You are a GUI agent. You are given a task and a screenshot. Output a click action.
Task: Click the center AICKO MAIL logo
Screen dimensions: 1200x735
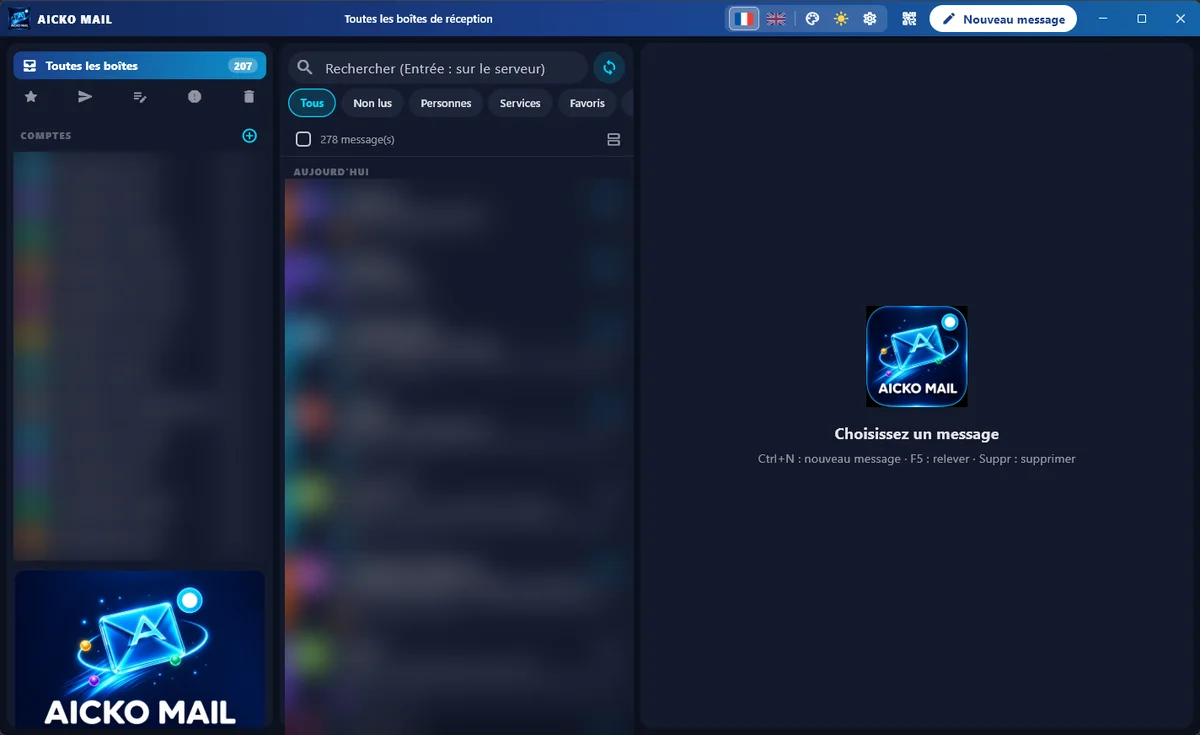click(917, 356)
